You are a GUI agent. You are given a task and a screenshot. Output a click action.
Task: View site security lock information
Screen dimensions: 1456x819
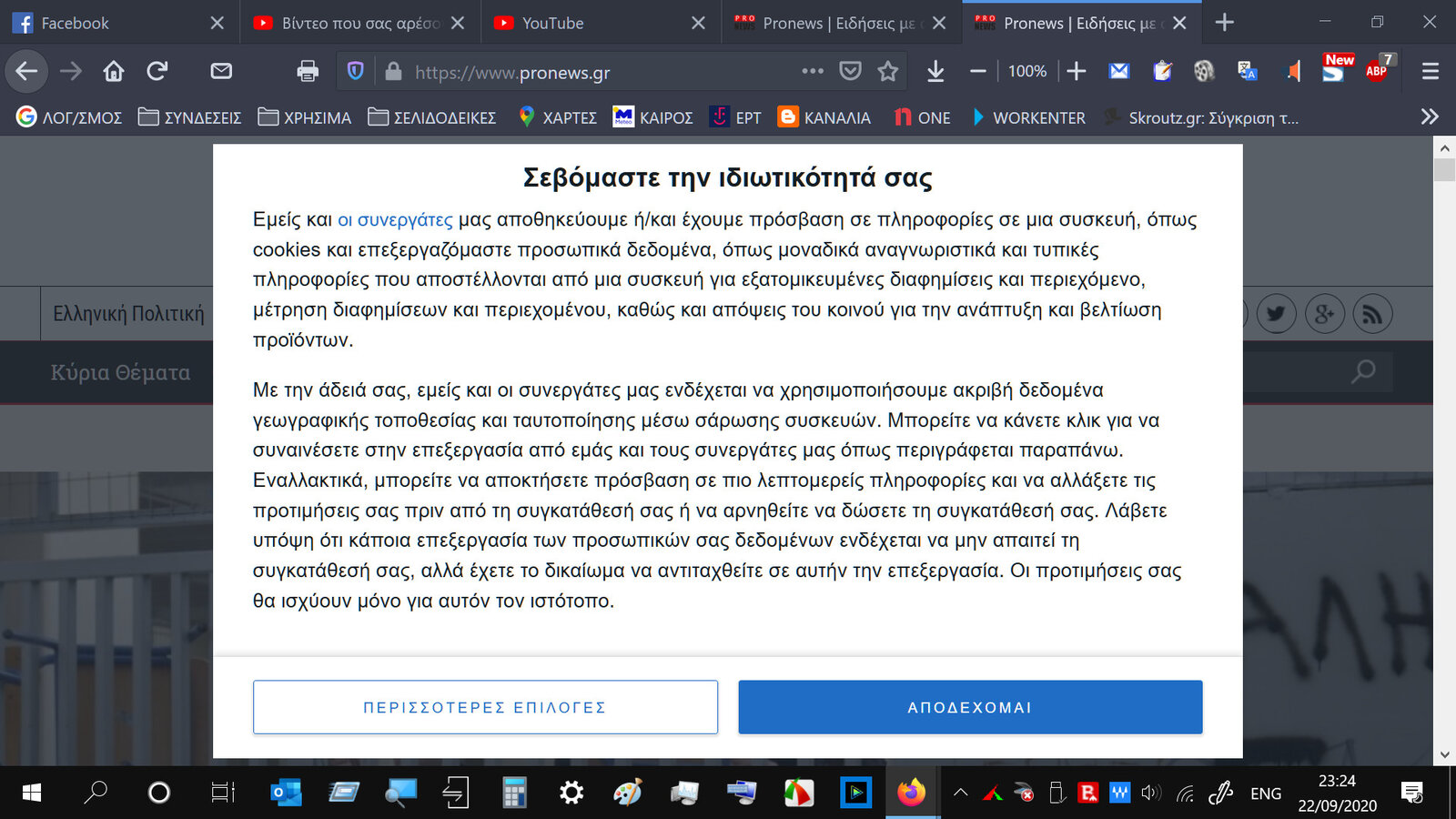[x=393, y=71]
